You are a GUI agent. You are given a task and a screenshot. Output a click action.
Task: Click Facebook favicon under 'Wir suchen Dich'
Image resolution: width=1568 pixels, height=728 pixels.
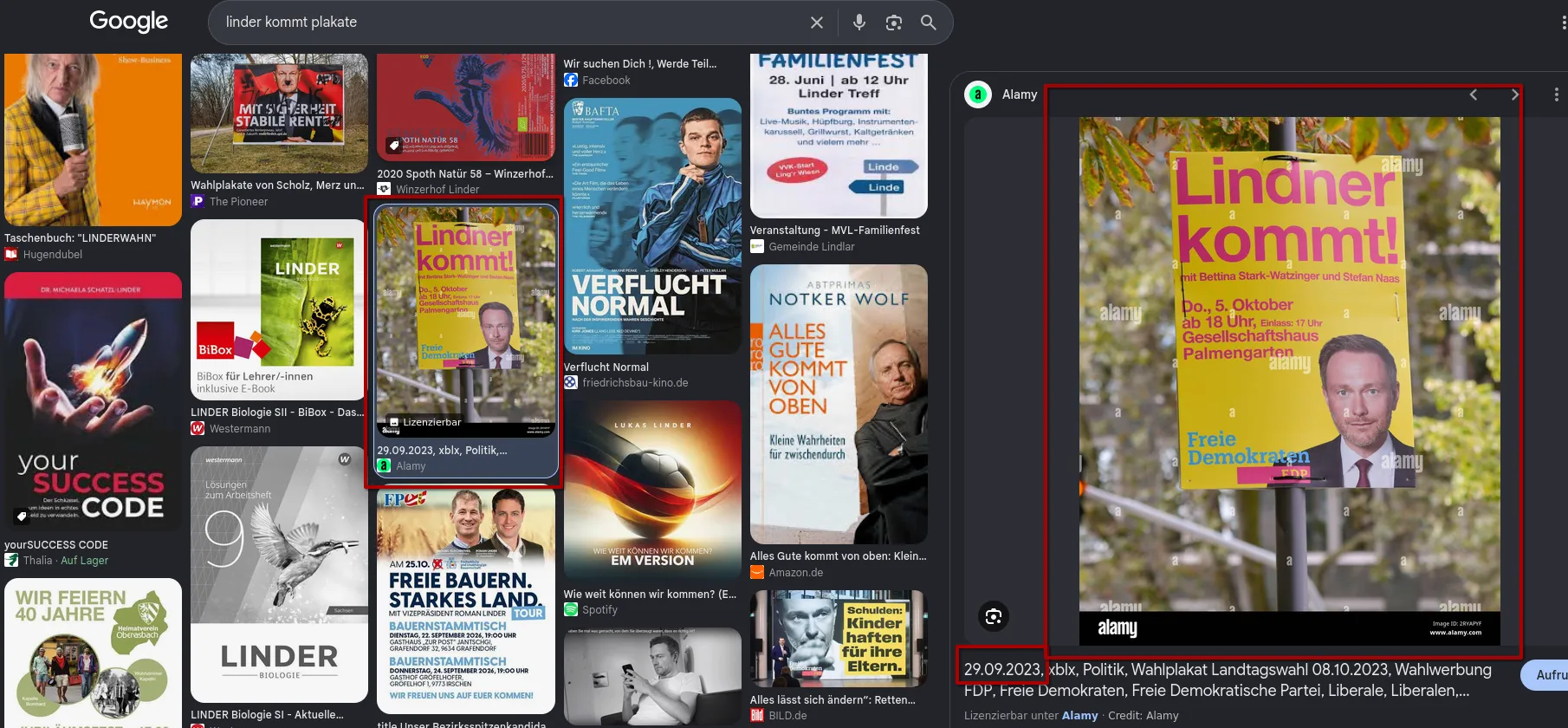[x=571, y=81]
